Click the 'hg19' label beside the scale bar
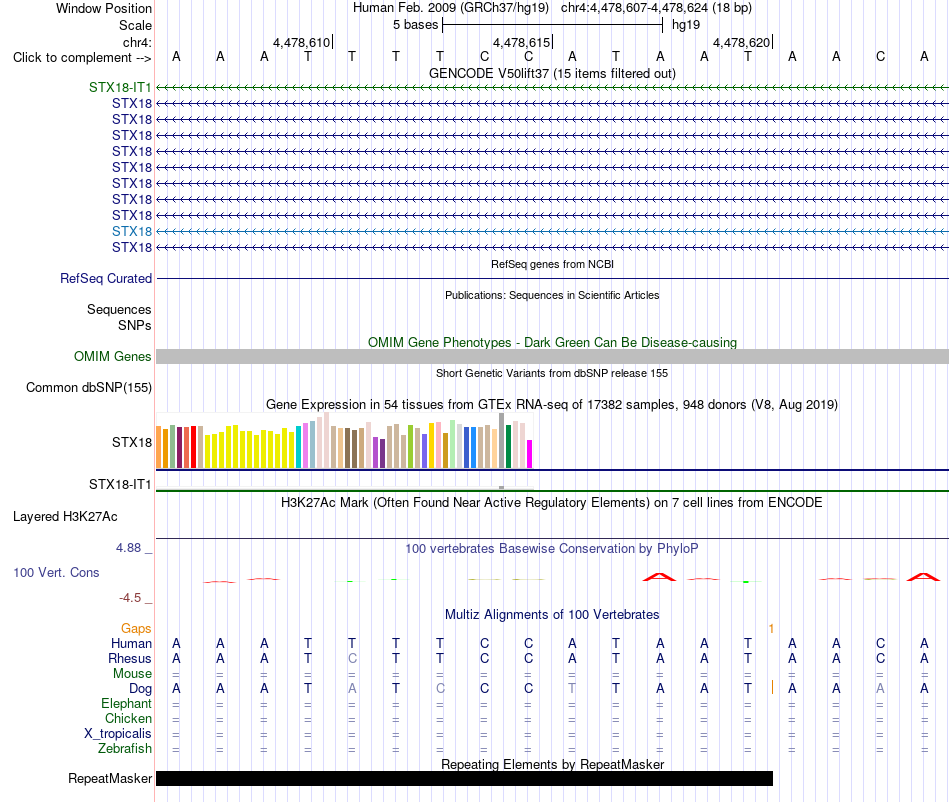 686,25
